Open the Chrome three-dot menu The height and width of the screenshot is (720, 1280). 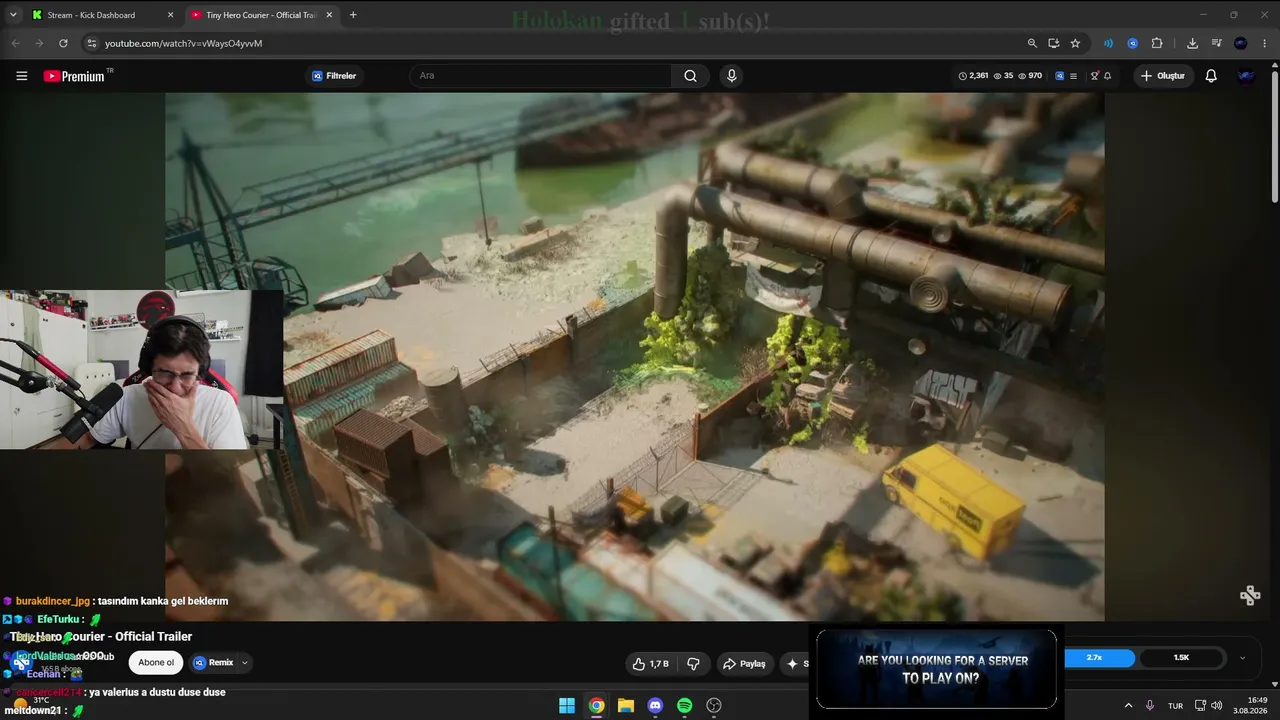[x=1265, y=43]
